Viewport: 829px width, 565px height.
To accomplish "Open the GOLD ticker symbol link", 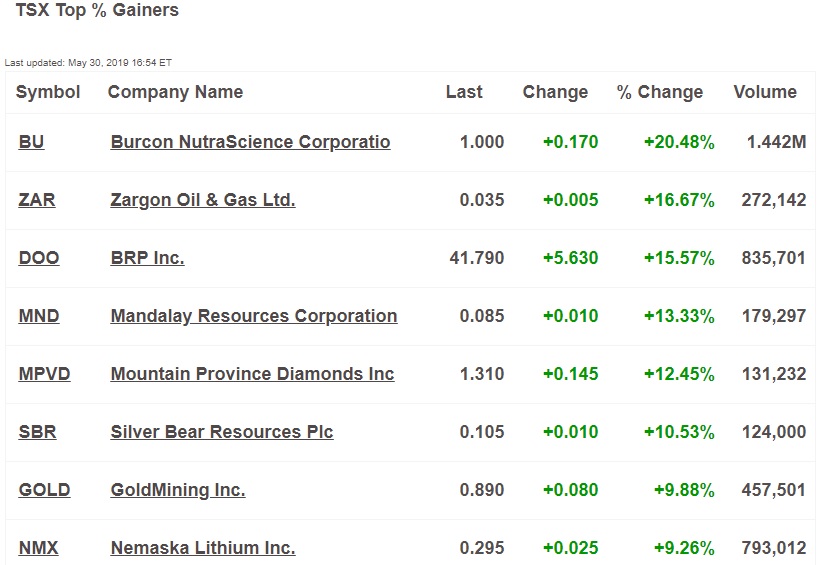I will 44,490.
